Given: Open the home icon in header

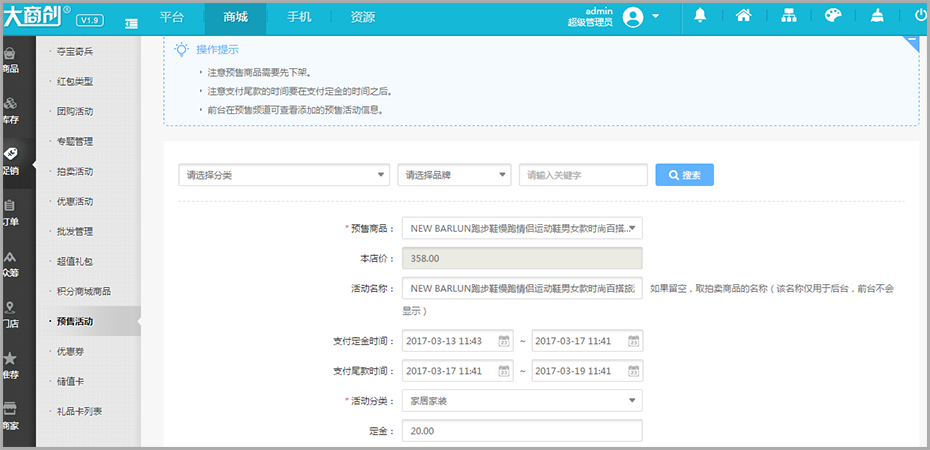Looking at the screenshot, I should (744, 17).
